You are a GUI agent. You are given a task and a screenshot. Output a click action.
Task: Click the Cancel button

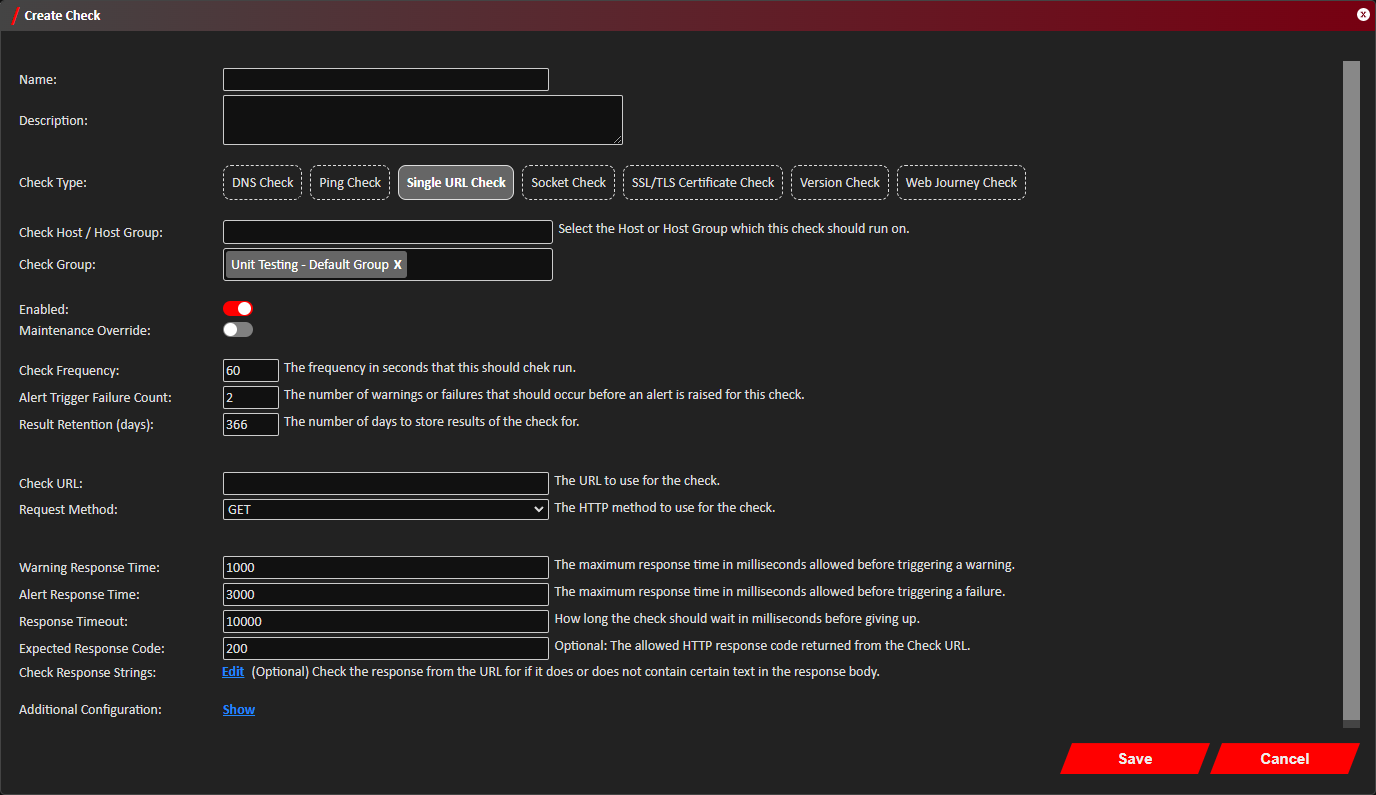tap(1285, 759)
